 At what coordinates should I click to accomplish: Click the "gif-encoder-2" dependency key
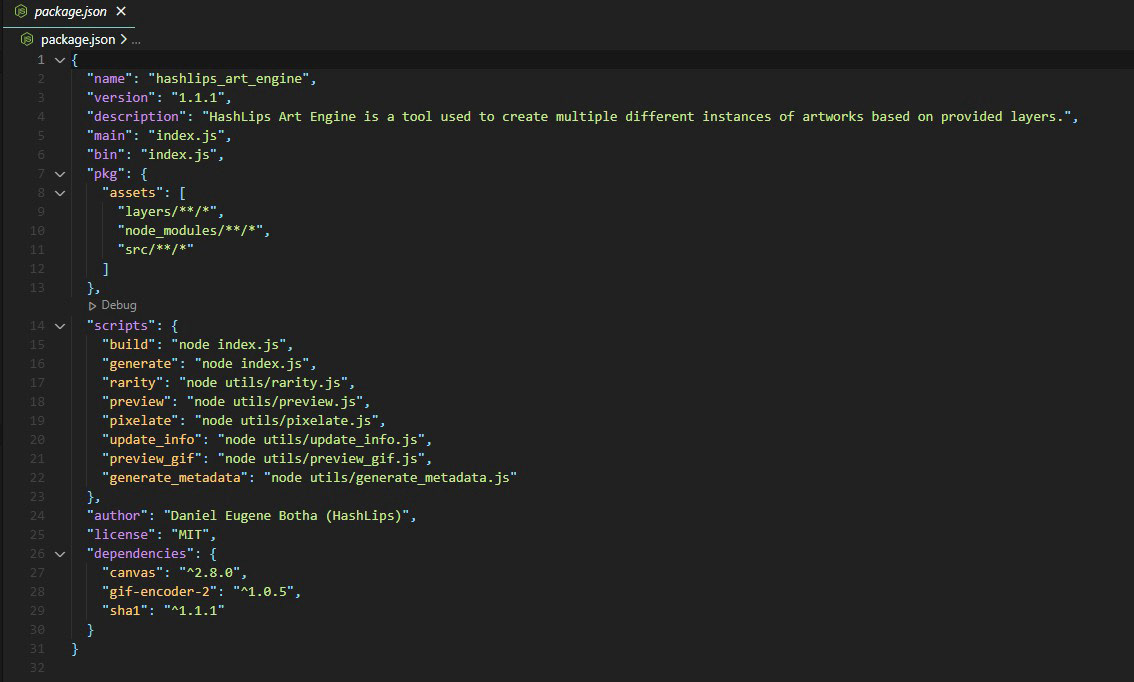(x=159, y=592)
